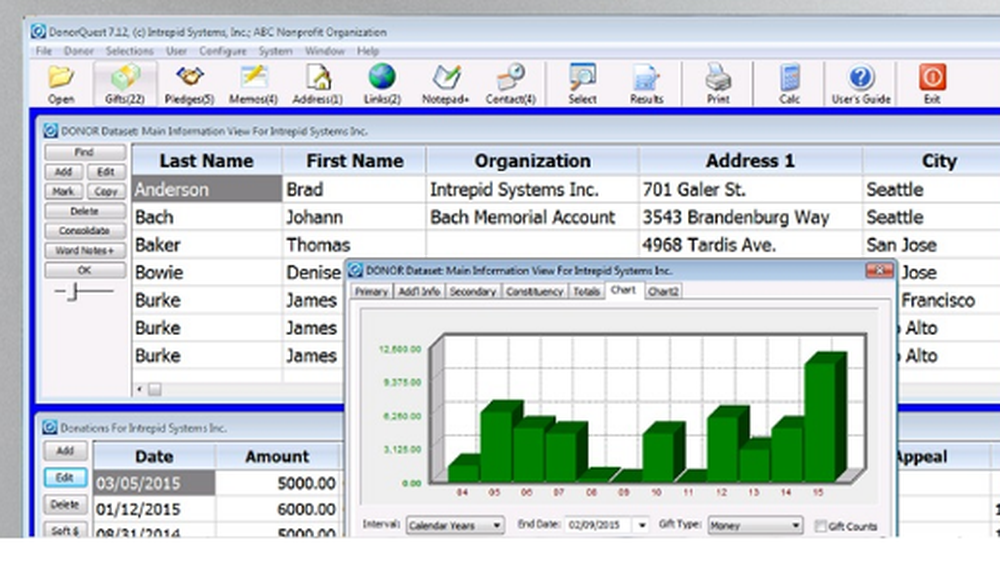The height and width of the screenshot is (565, 1000).
Task: Click the DonorQuest app icon in title bar
Action: (x=38, y=31)
